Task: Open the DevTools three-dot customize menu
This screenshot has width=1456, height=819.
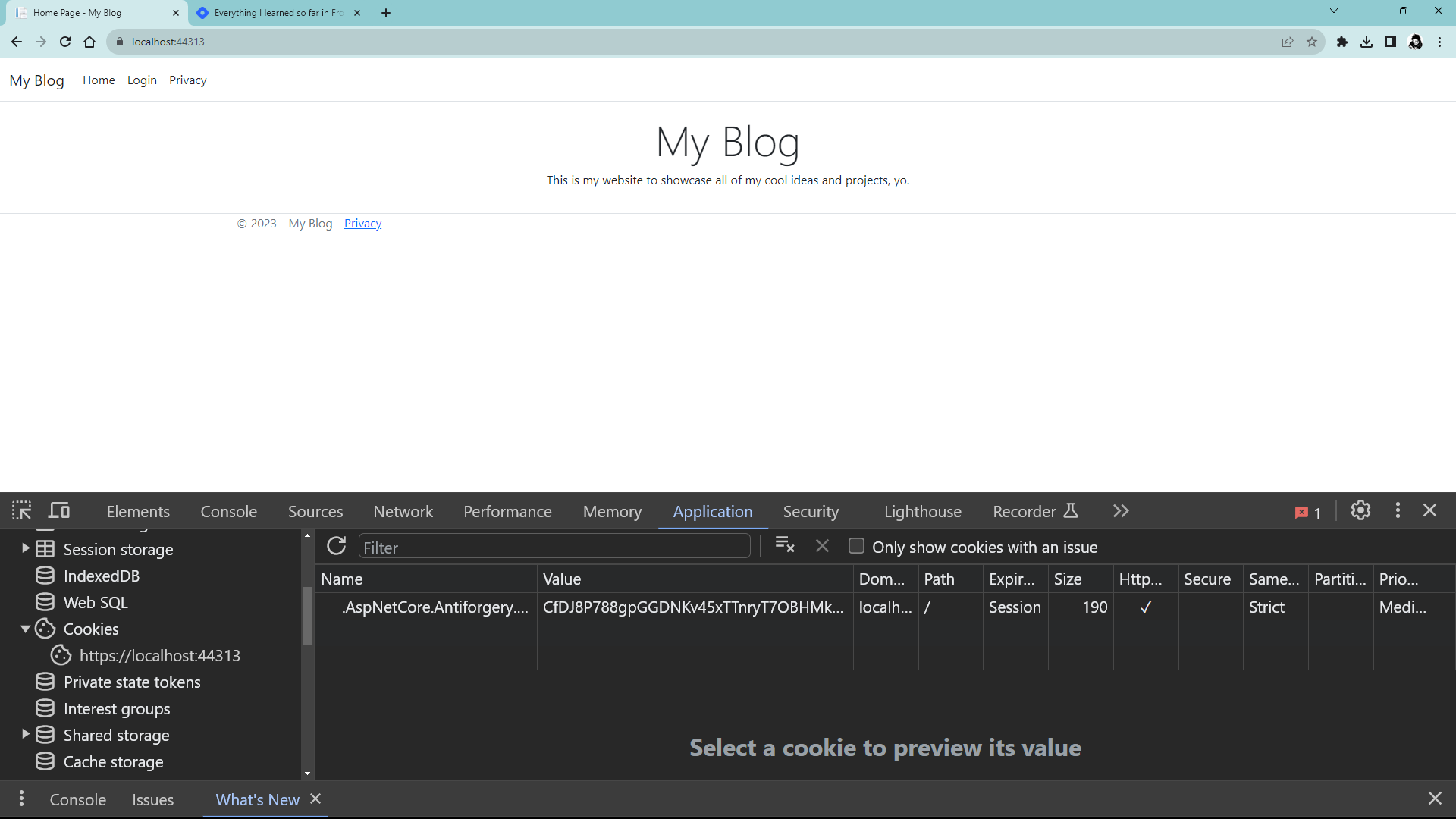Action: (x=1398, y=511)
